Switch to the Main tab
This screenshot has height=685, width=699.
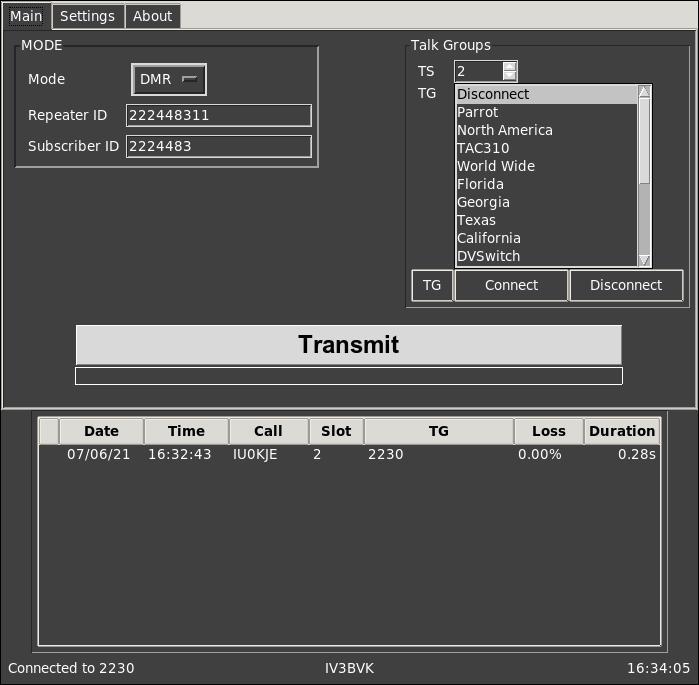tap(26, 16)
